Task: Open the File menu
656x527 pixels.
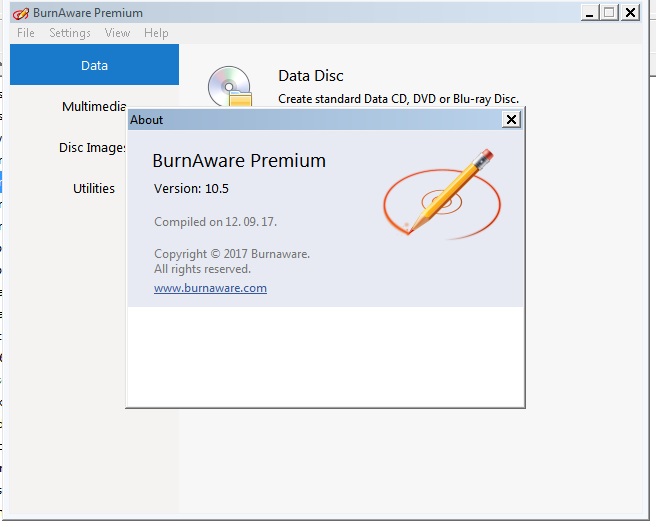Action: click(x=26, y=33)
